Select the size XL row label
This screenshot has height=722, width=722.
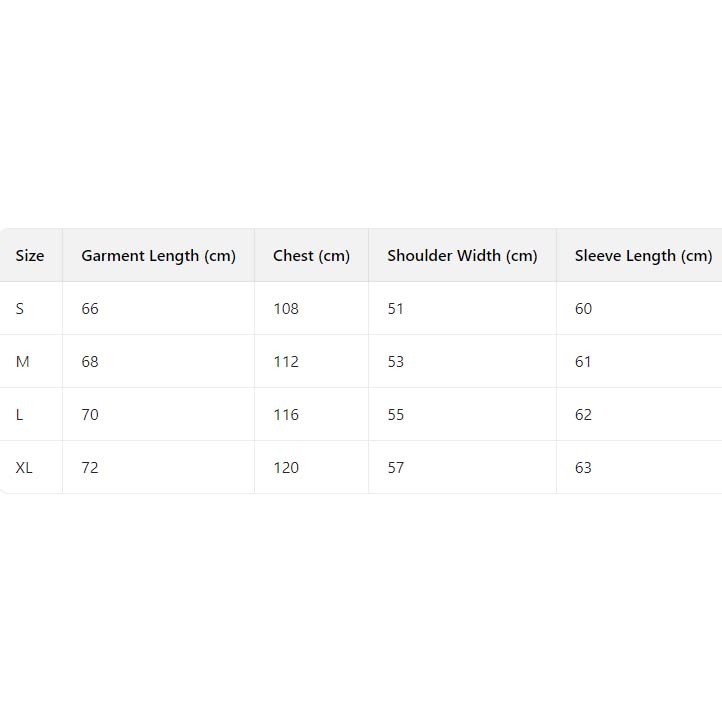coord(24,468)
